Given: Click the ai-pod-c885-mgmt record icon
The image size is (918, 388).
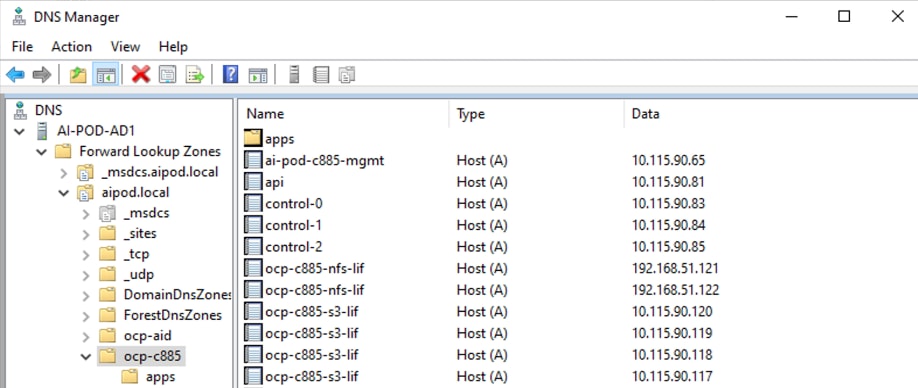Looking at the screenshot, I should (252, 160).
